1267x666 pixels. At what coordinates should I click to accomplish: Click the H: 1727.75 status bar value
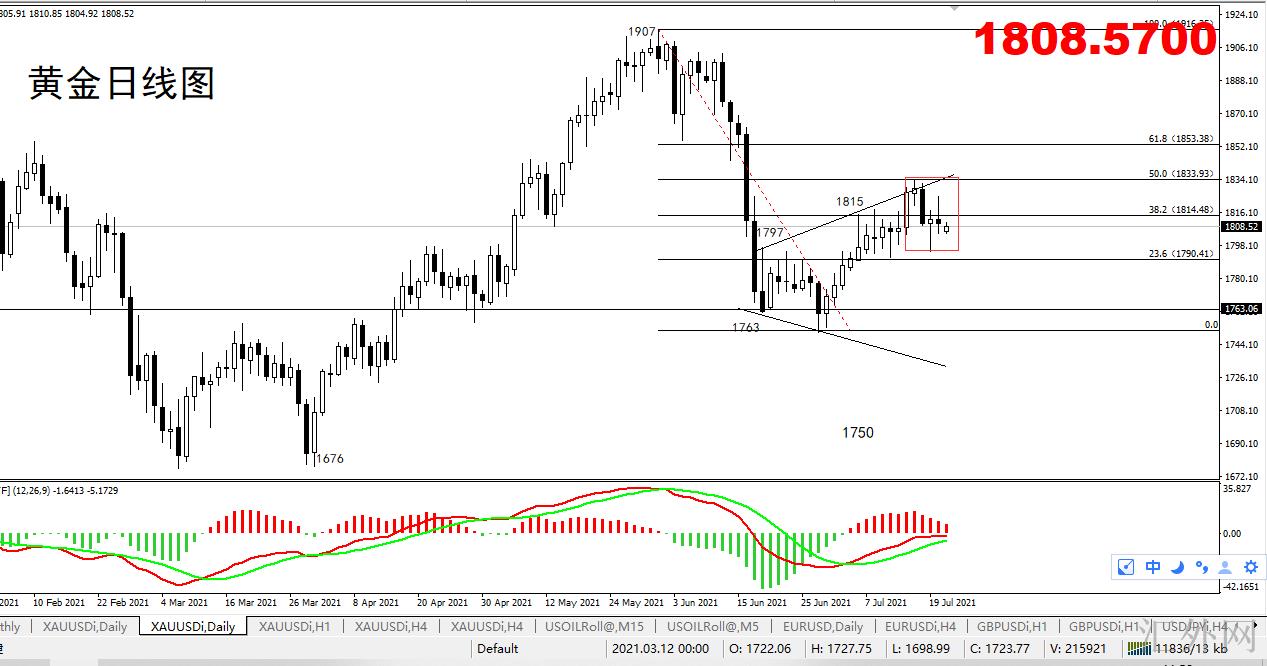(x=841, y=649)
